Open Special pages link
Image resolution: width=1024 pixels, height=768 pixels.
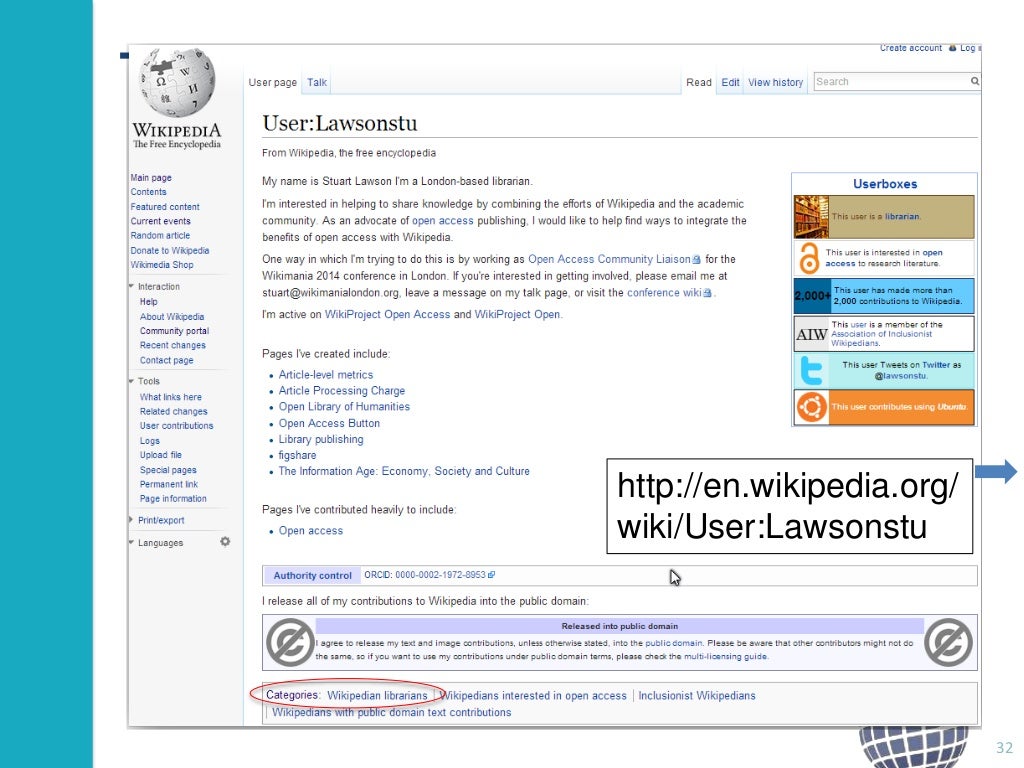168,470
